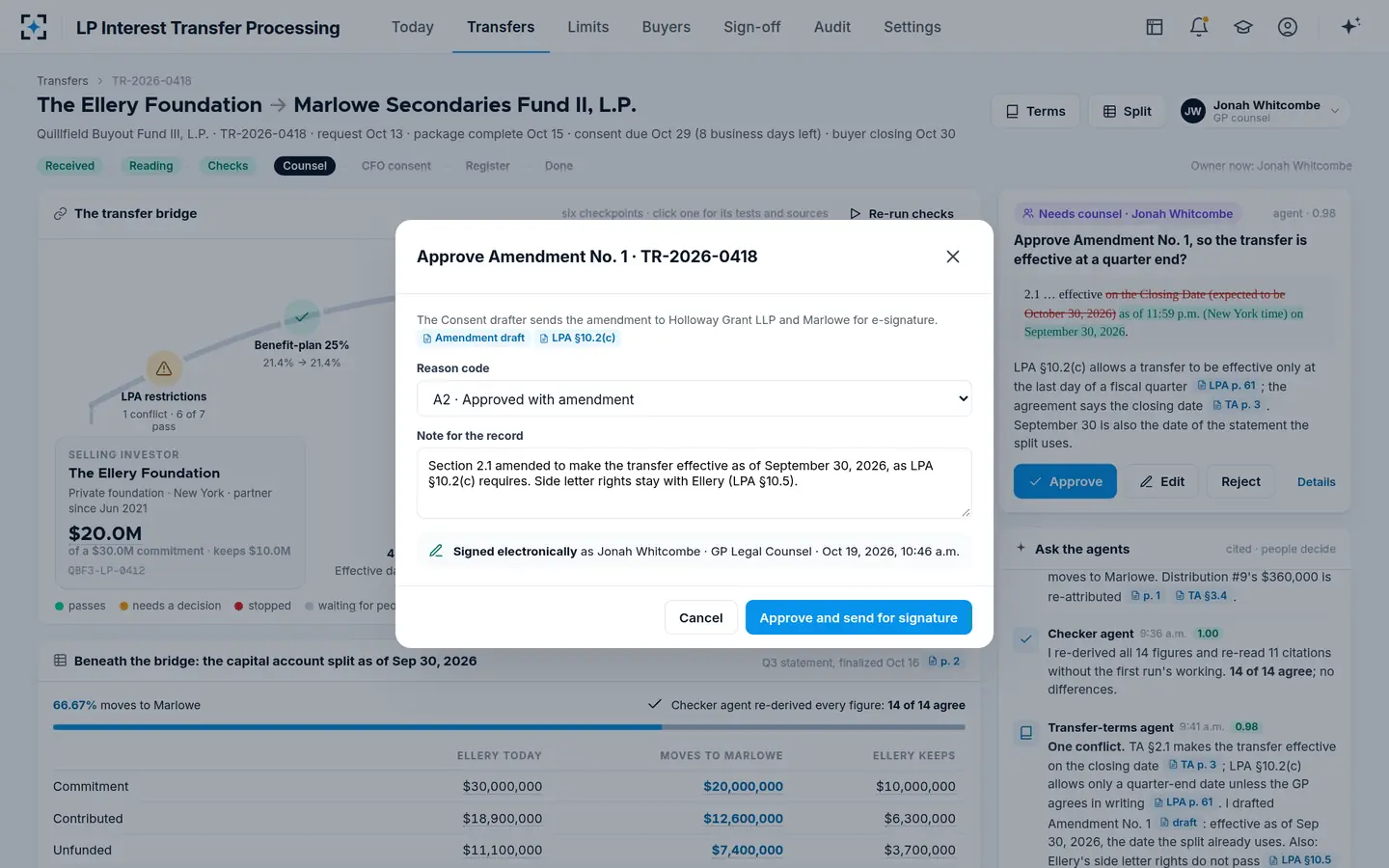Click the graduation cap help icon
Image resolution: width=1389 pixels, height=868 pixels.
click(x=1243, y=27)
